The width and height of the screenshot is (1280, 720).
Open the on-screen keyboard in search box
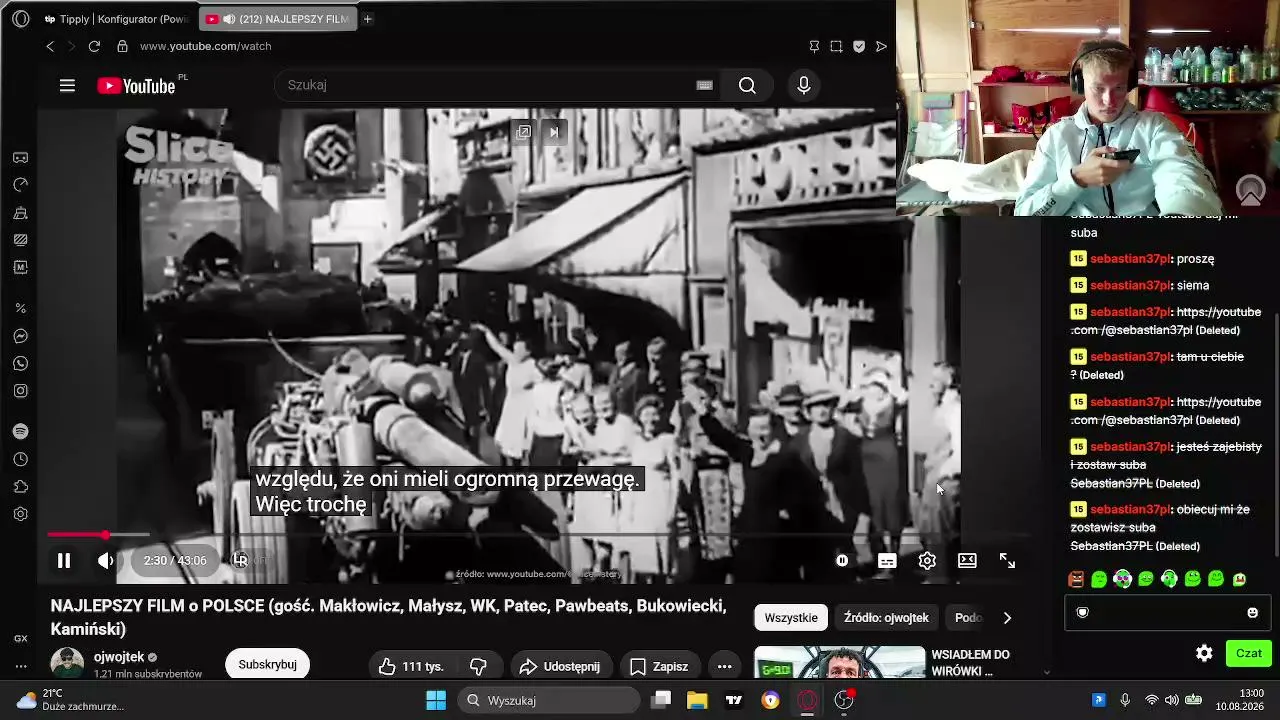704,85
